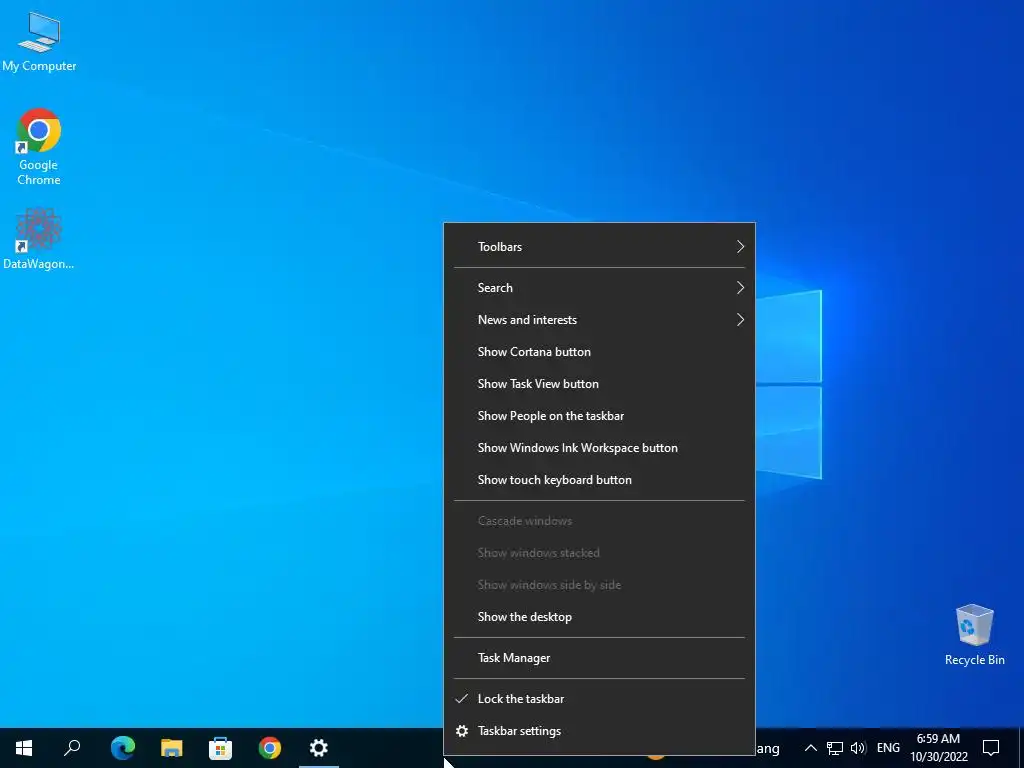Open File Explorer from the taskbar
1024x768 pixels.
coord(171,748)
